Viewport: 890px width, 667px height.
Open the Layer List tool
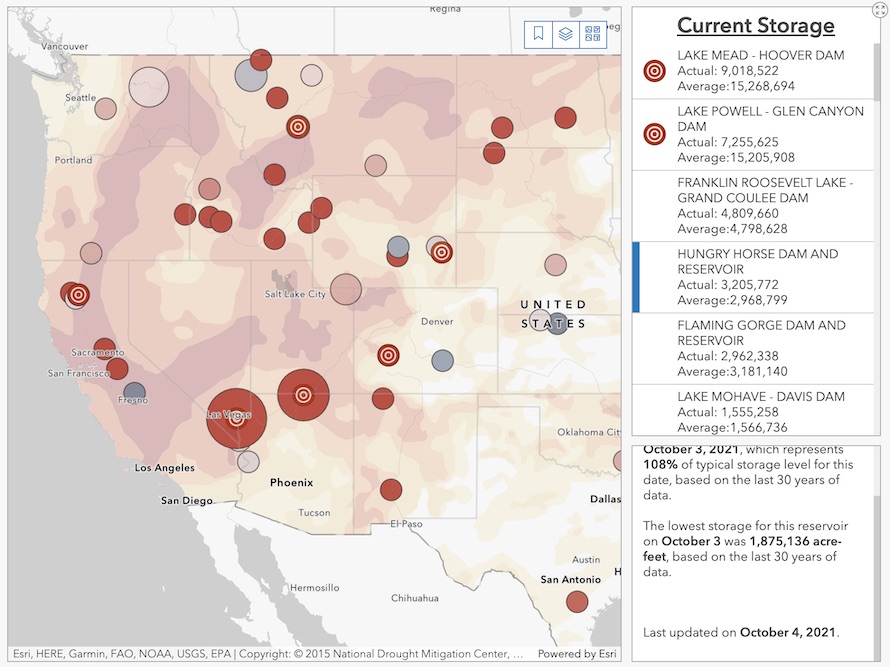[x=565, y=33]
